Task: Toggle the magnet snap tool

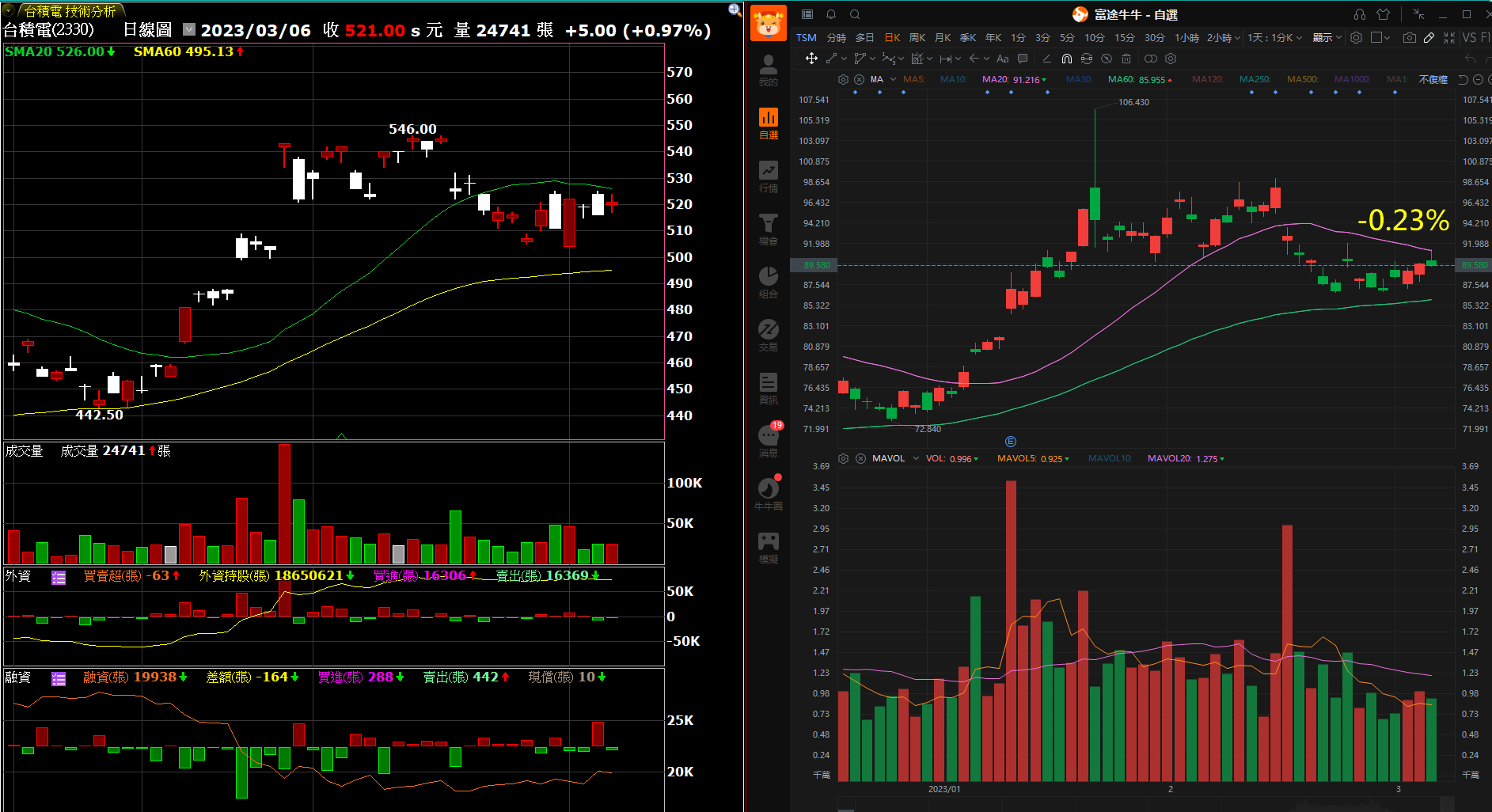Action: [1067, 59]
